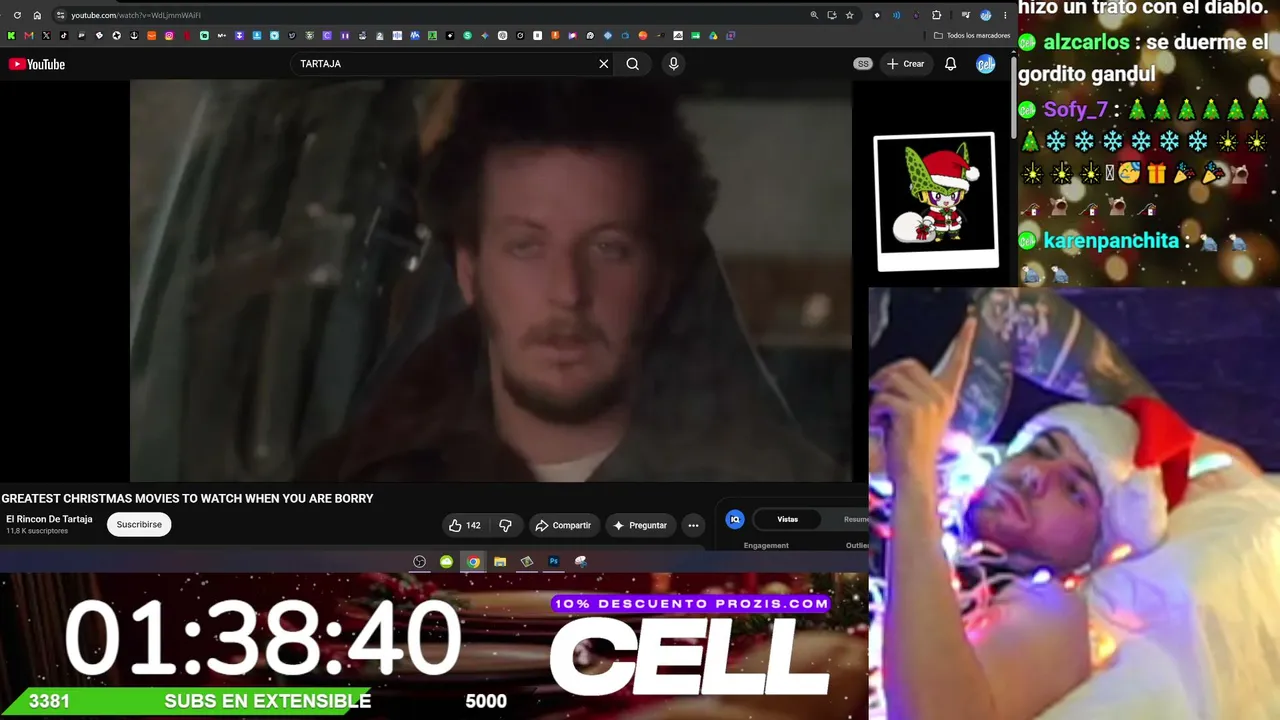Open OBS Studio from the taskbar
Screen dimensions: 1280x720
420,562
